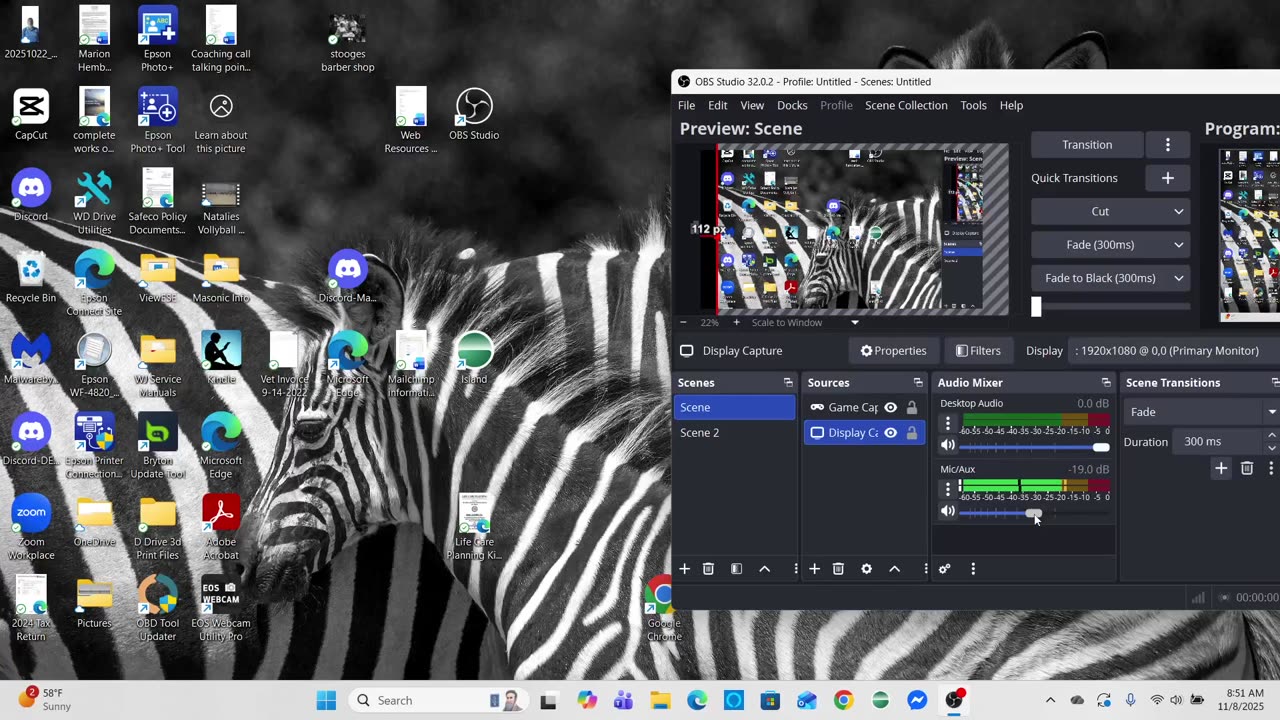
Task: Open Mic/Aux options three-dot menu
Action: (948, 490)
